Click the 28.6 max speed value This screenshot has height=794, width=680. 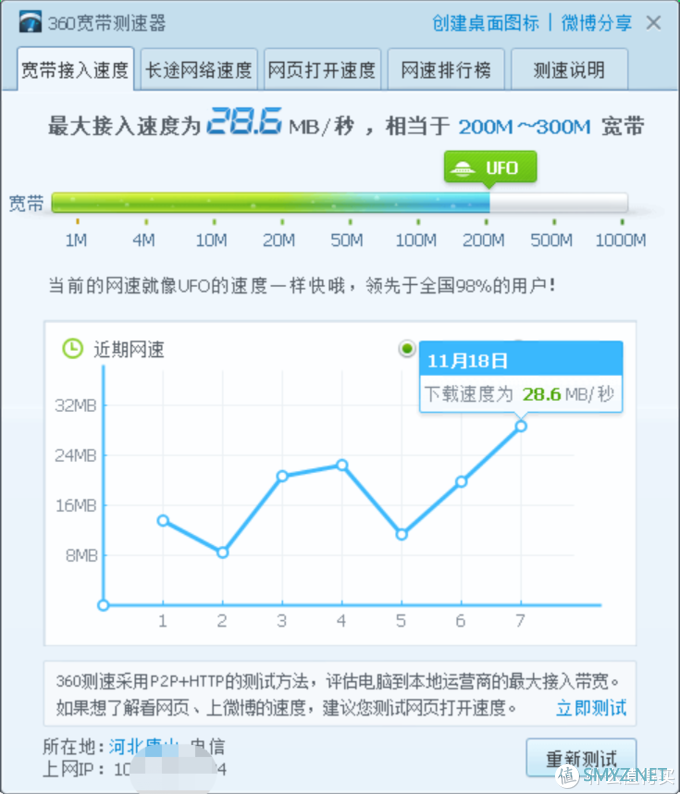244,122
